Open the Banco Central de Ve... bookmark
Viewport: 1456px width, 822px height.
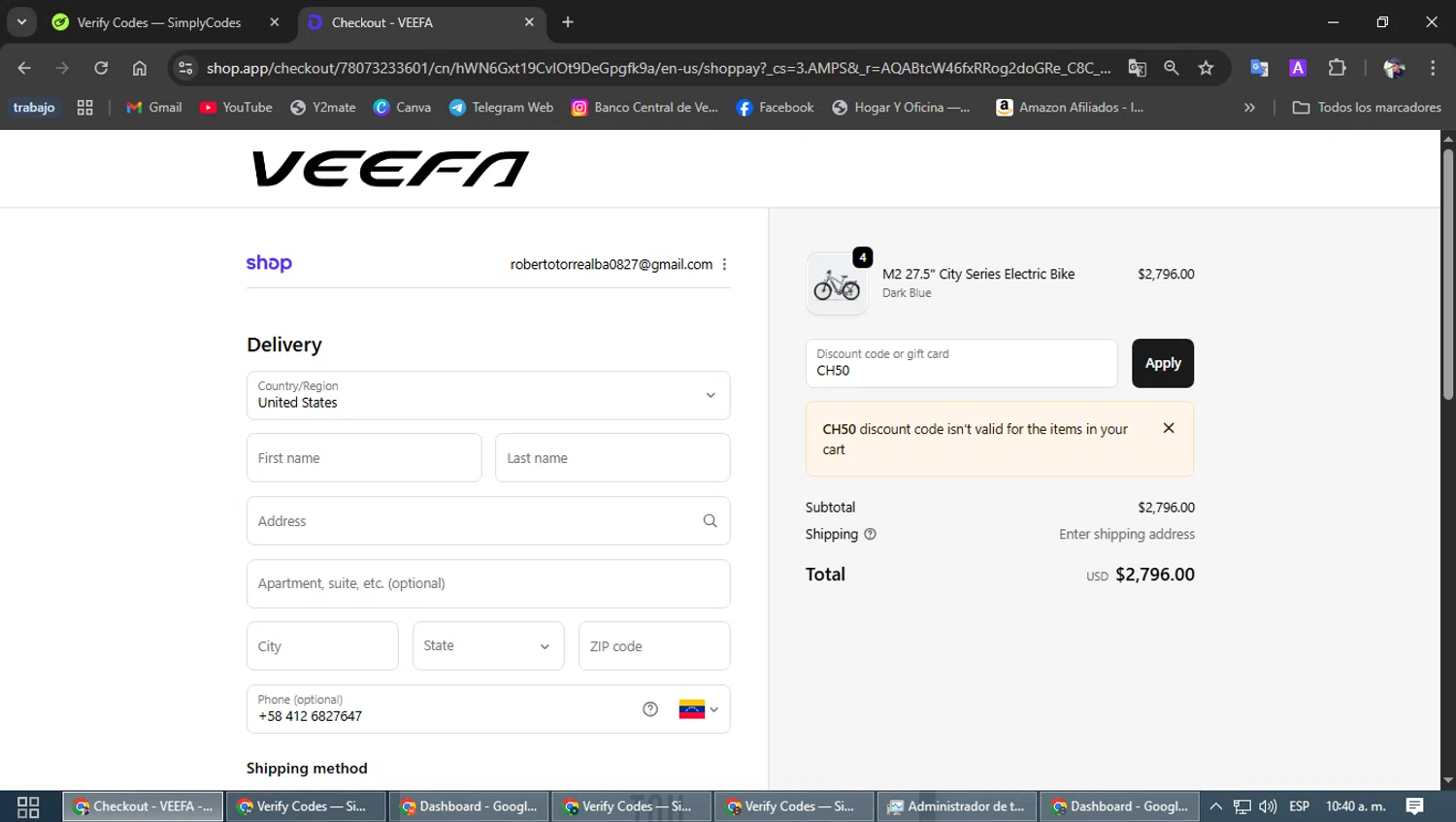(x=645, y=108)
